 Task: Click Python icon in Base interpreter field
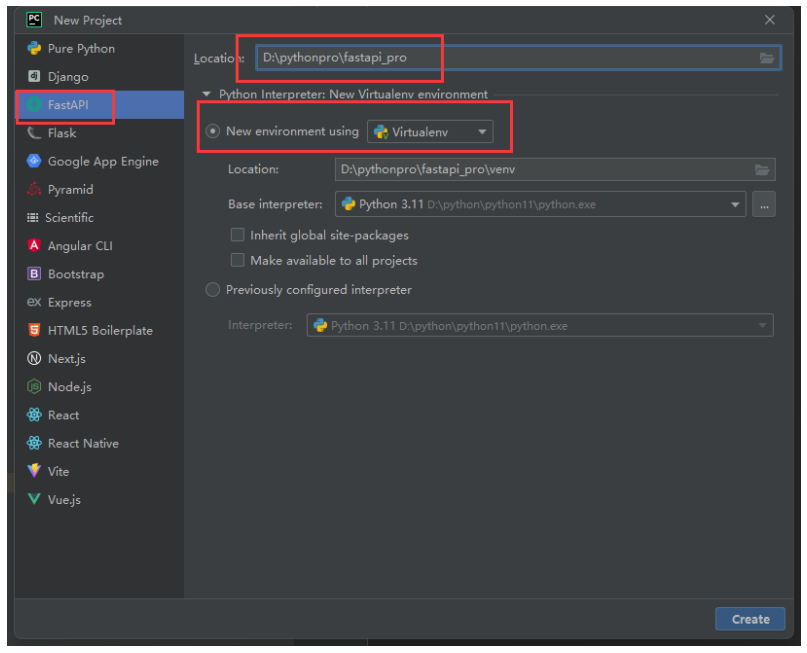click(x=348, y=204)
